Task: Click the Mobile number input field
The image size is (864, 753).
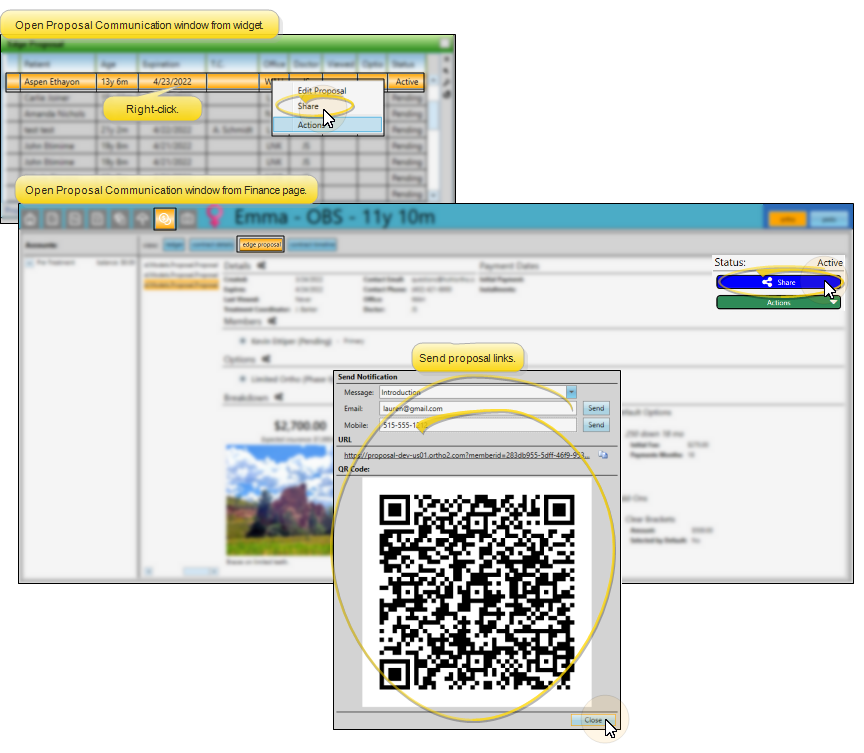Action: pos(477,425)
